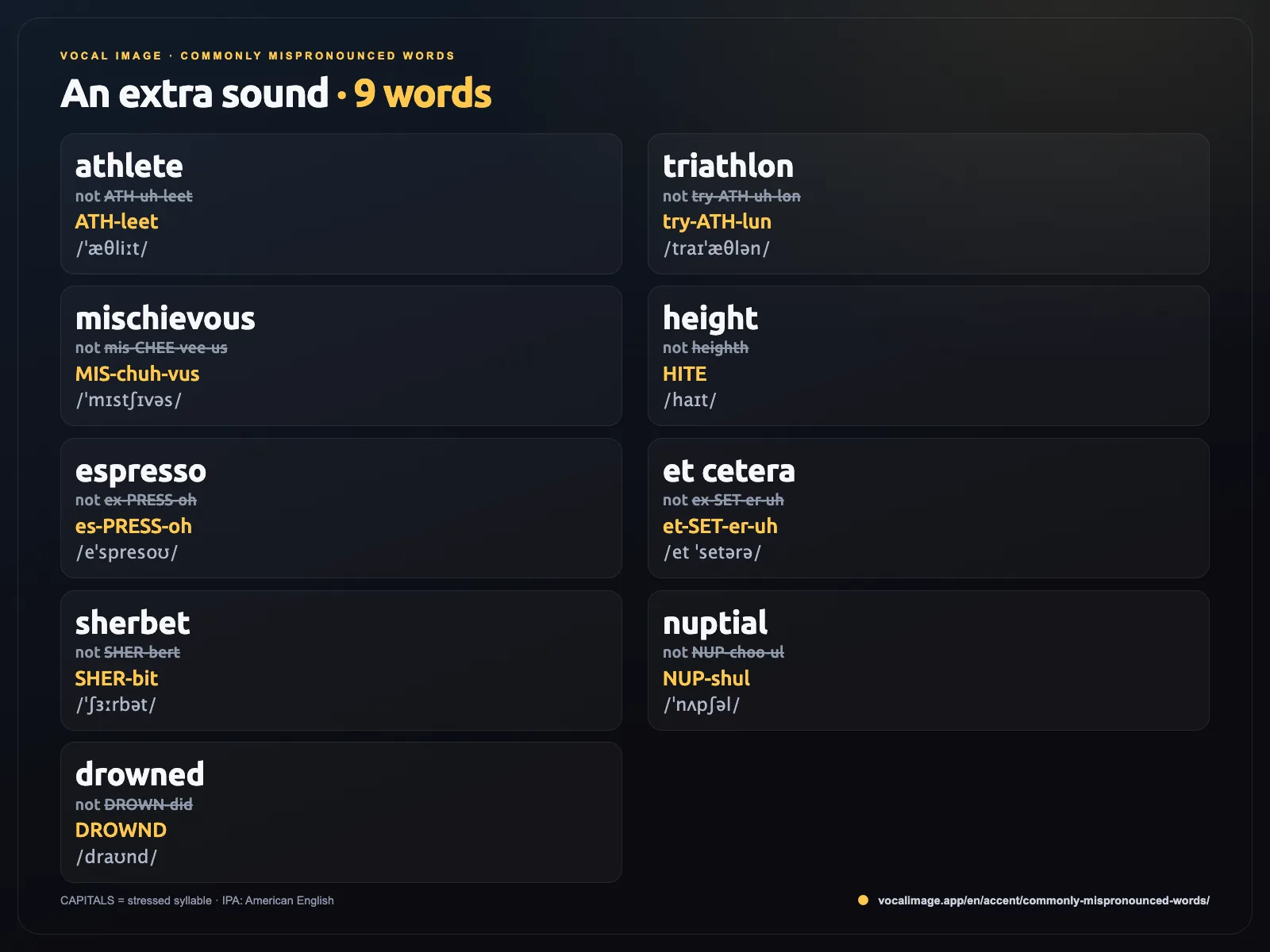Click the 'drowned' word heading

(x=140, y=774)
